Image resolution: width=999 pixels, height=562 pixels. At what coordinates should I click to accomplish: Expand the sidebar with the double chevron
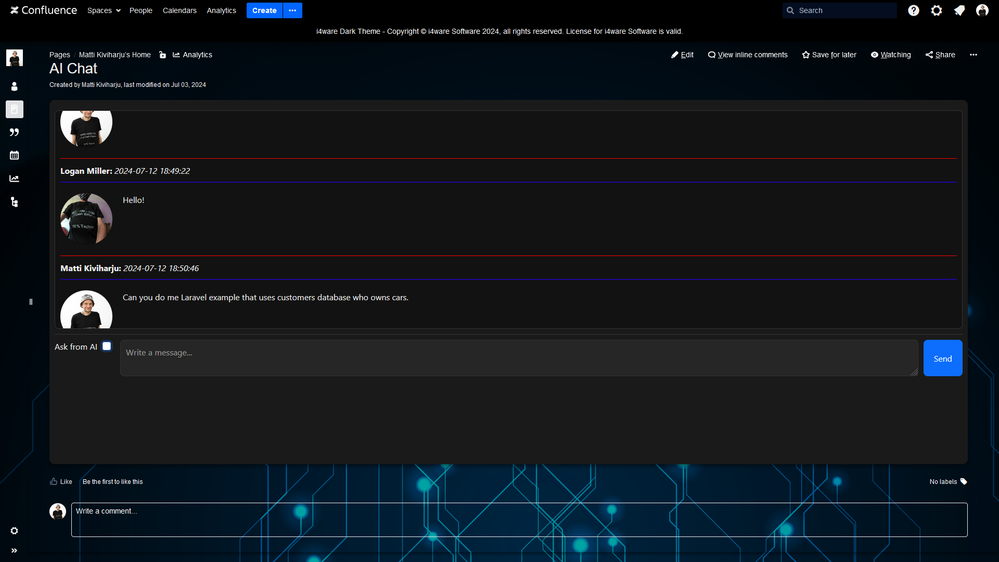point(14,551)
